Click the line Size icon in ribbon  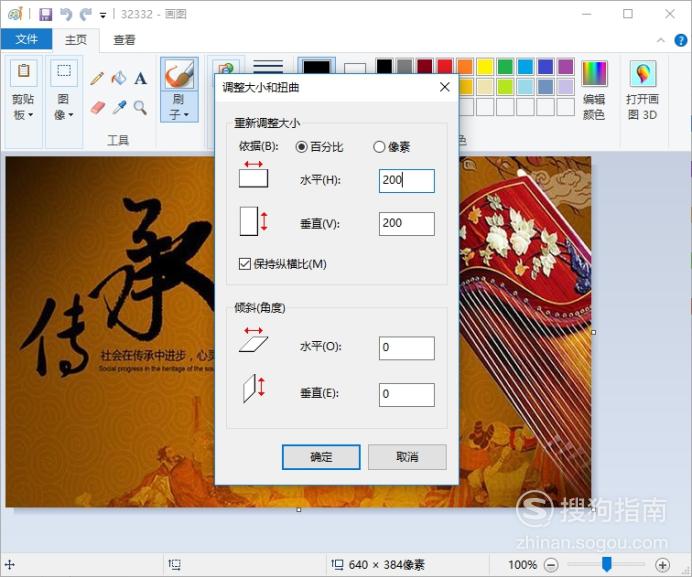point(268,66)
